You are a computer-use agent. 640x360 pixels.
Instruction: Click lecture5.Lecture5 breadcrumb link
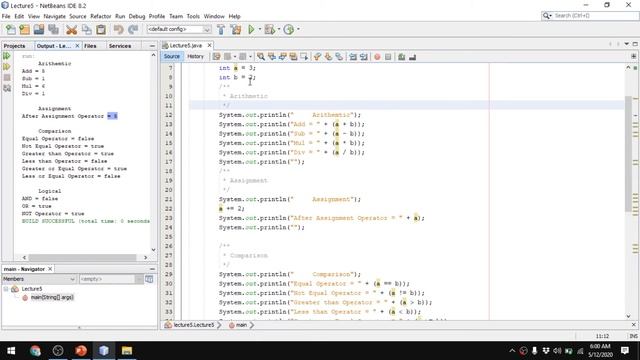click(193, 325)
